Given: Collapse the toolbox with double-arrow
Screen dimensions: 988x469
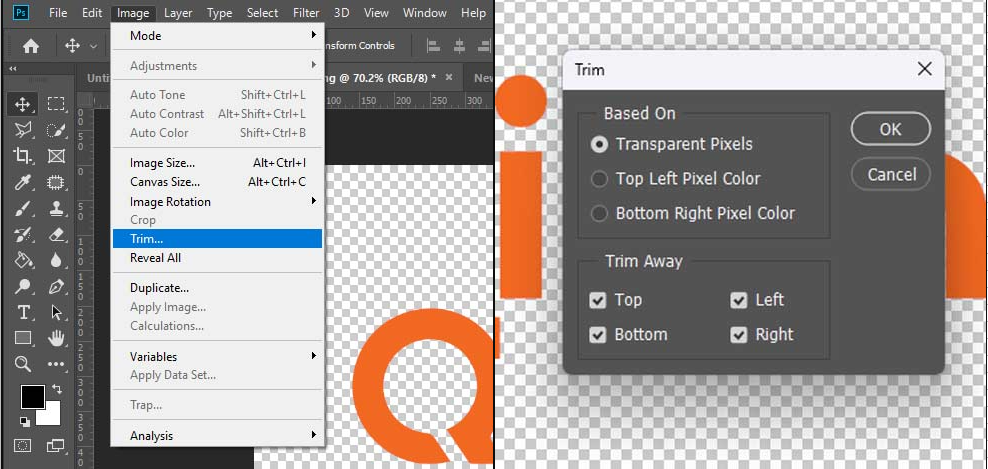Looking at the screenshot, I should 13,69.
